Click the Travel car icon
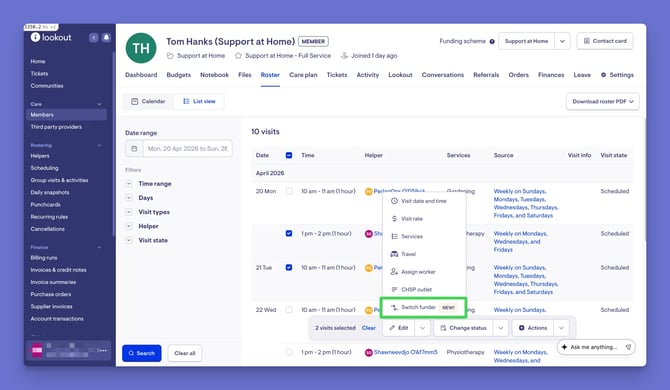Image resolution: width=670 pixels, height=390 pixels. pyautogui.click(x=394, y=254)
